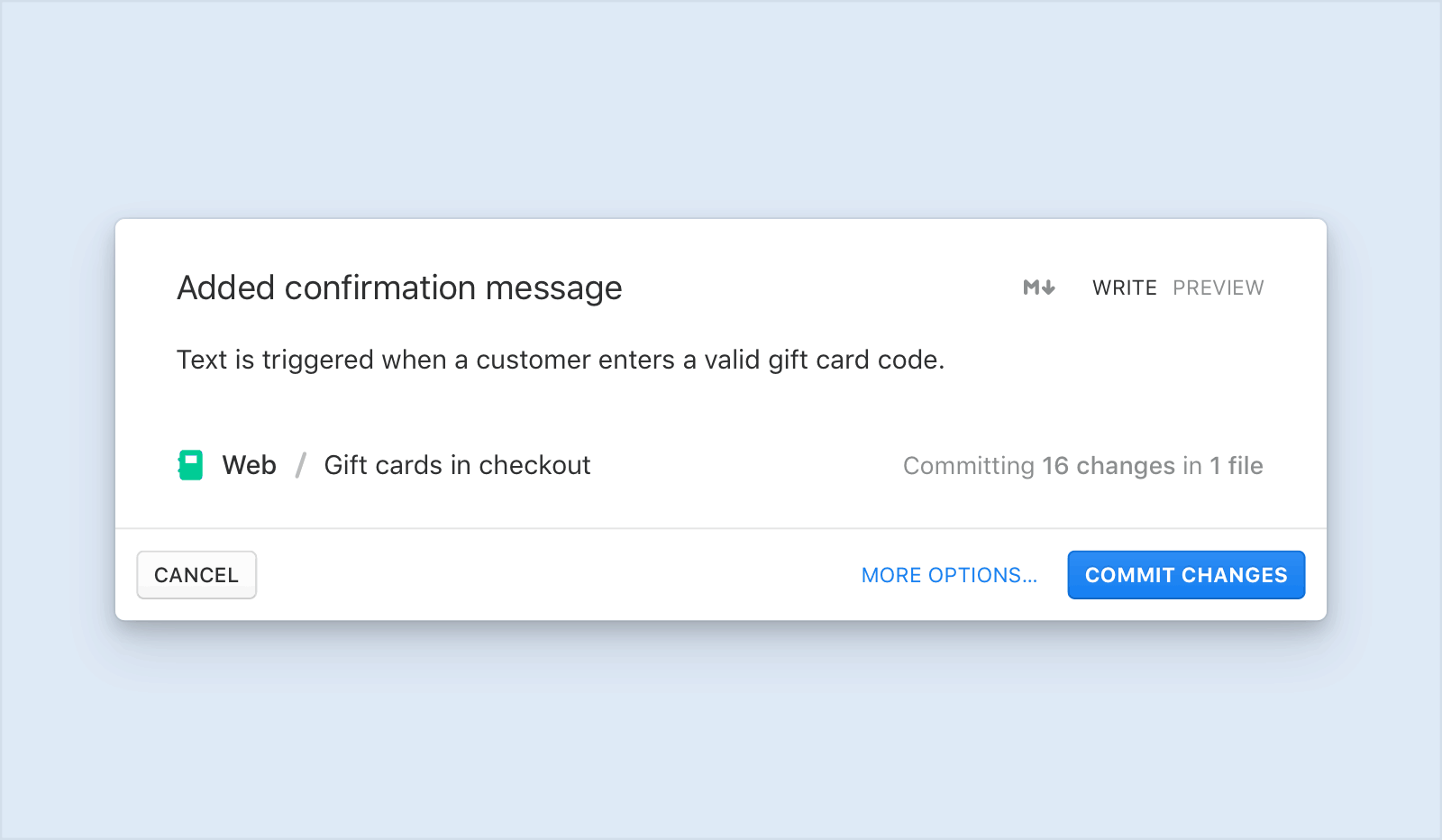Click the '1 file' count text
The height and width of the screenshot is (840, 1442).
[1236, 466]
